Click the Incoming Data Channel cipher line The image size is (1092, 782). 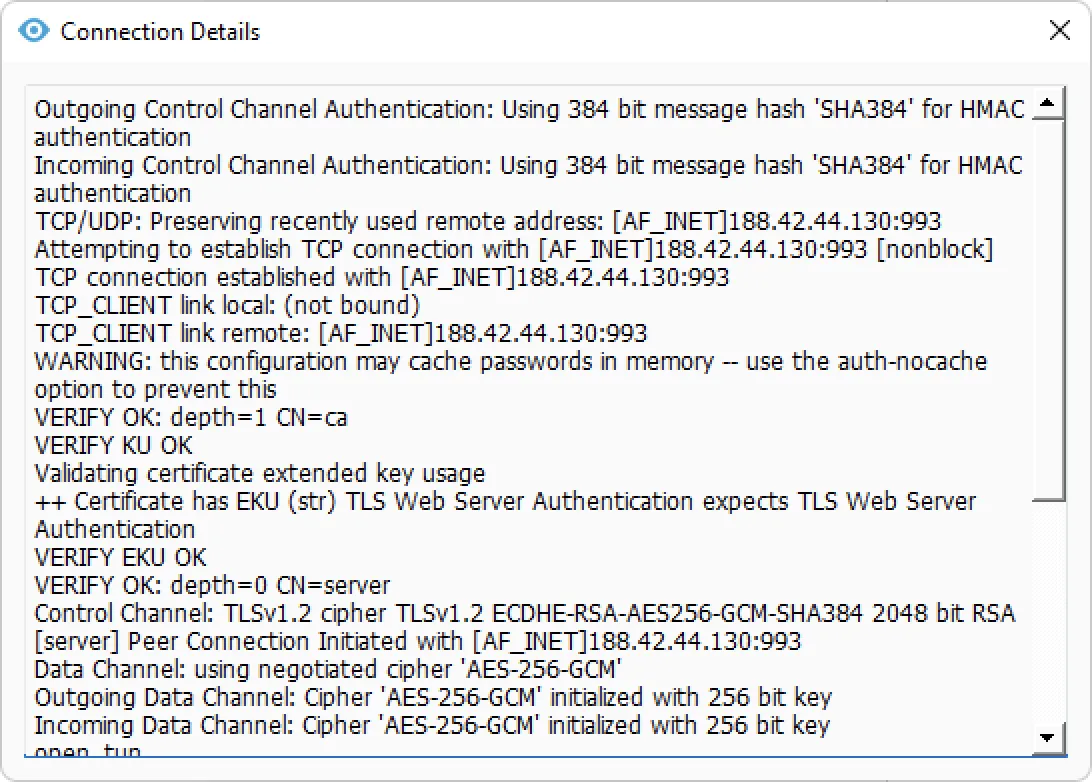400,725
